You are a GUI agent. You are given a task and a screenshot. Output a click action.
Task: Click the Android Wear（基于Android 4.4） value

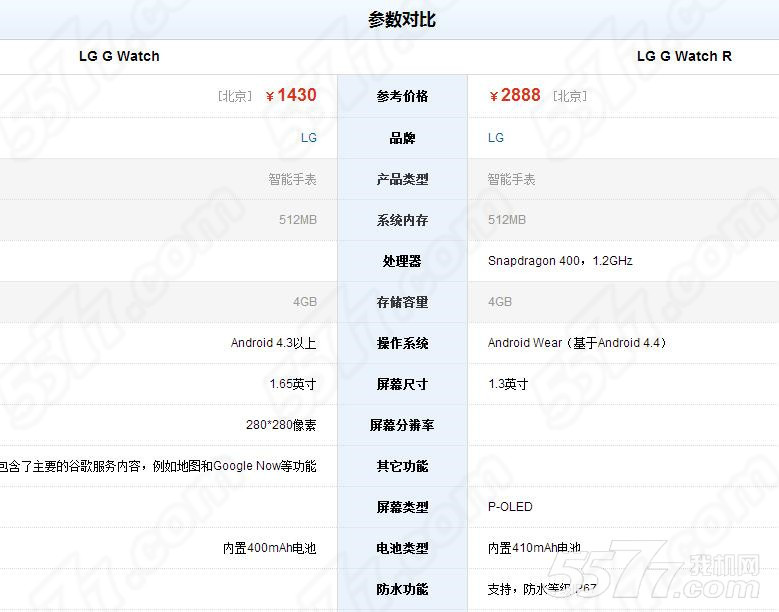[577, 343]
